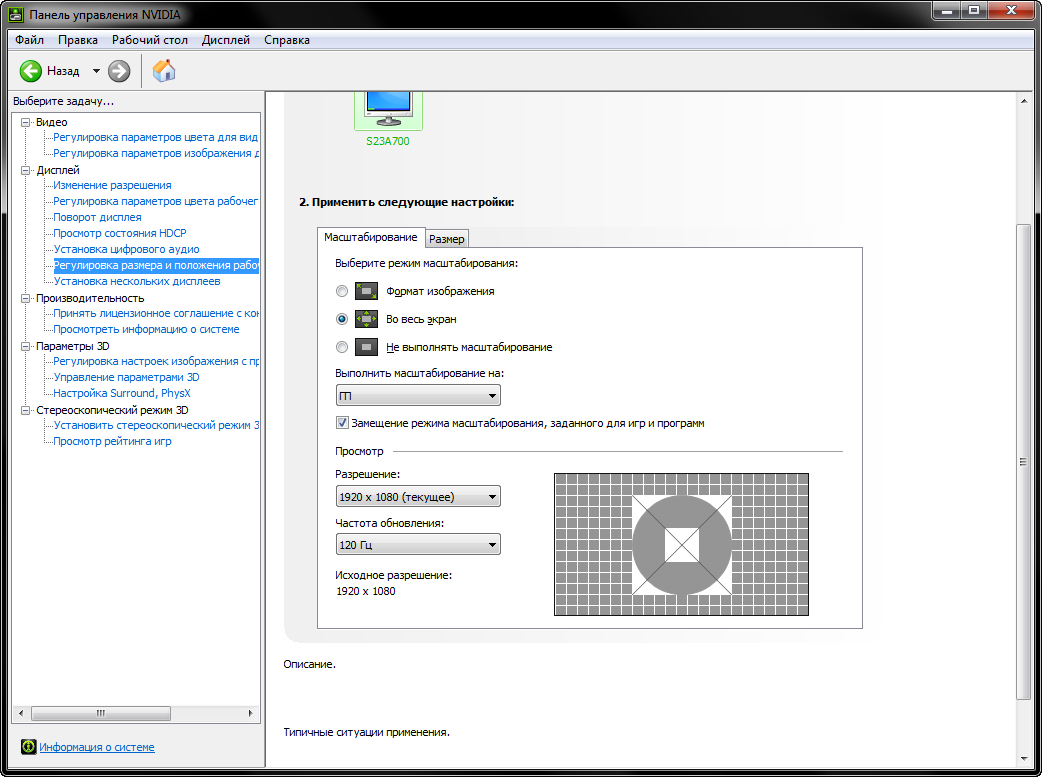
Task: Open 'Изменение разрешения' in the task tree
Action: (x=112, y=185)
